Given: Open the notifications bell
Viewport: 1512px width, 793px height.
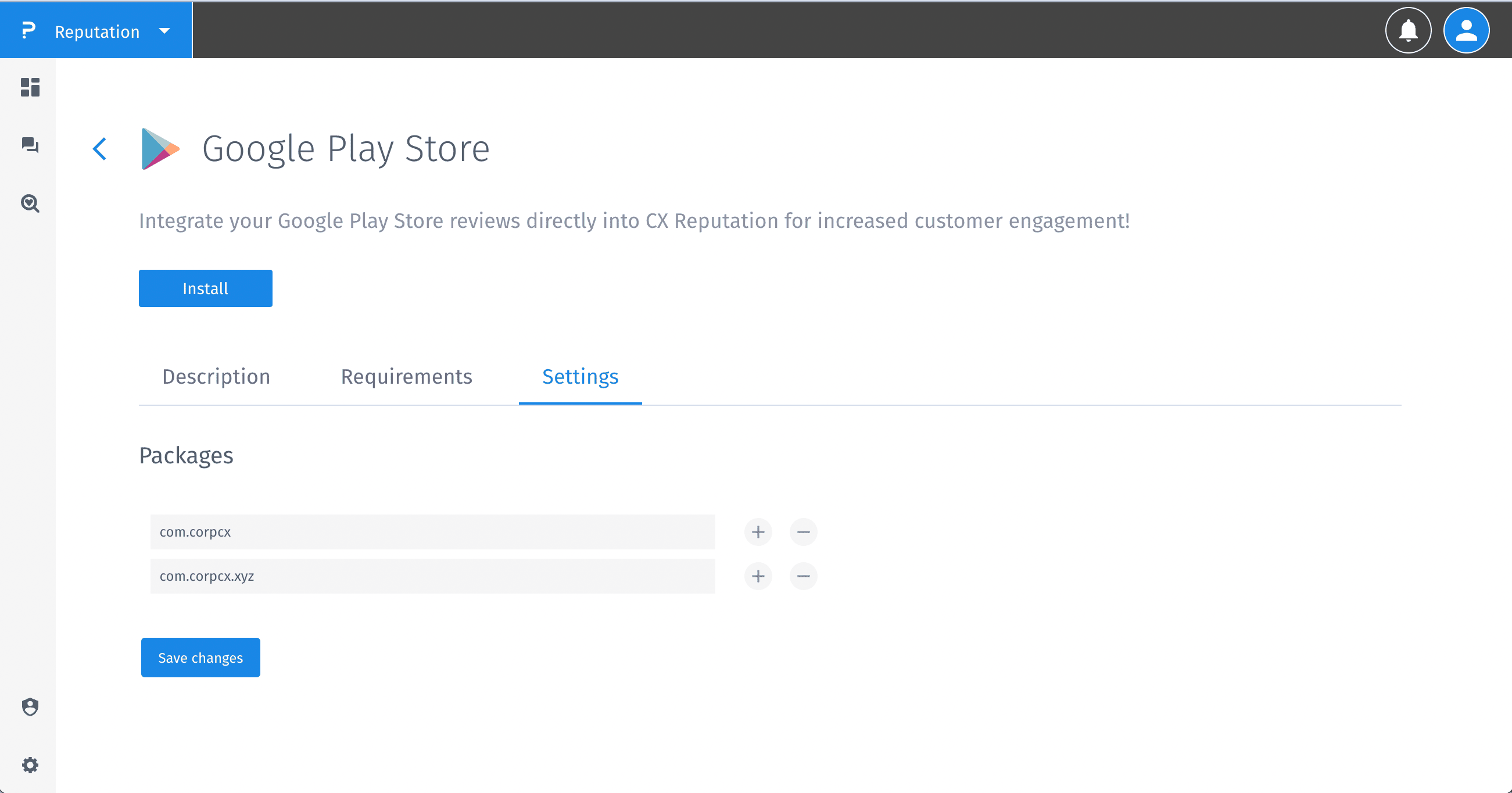Looking at the screenshot, I should coord(1407,31).
